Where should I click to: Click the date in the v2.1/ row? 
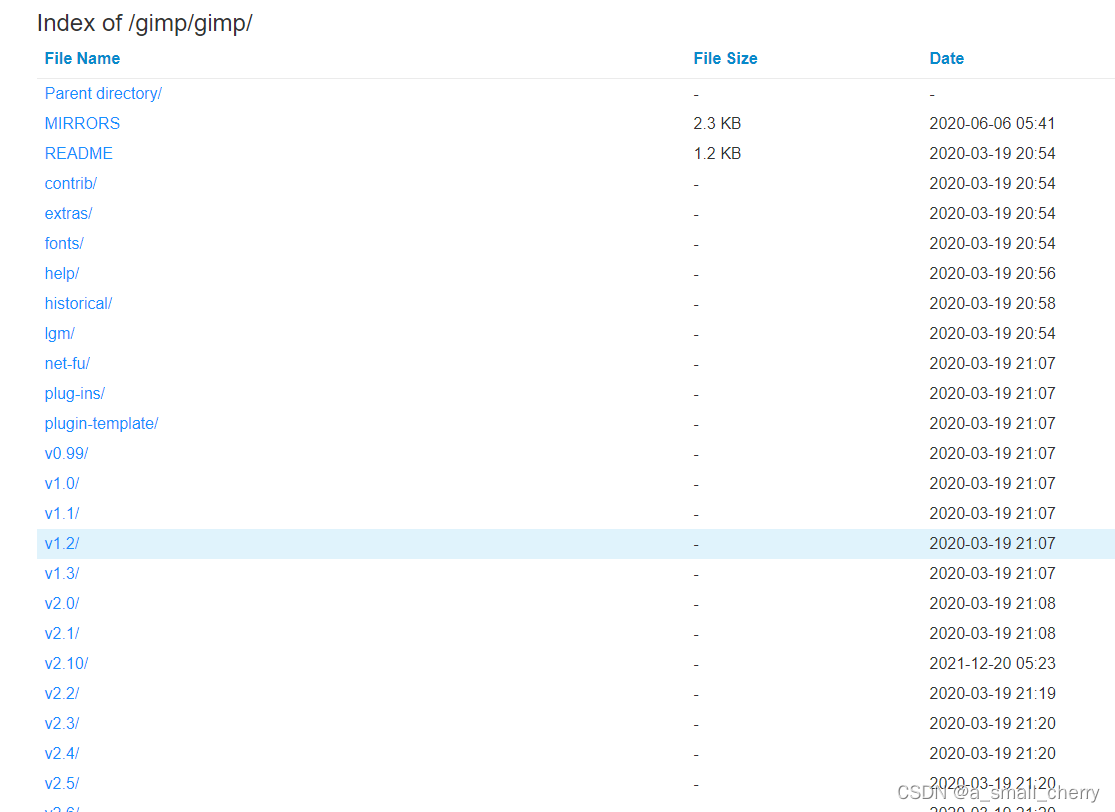click(992, 634)
